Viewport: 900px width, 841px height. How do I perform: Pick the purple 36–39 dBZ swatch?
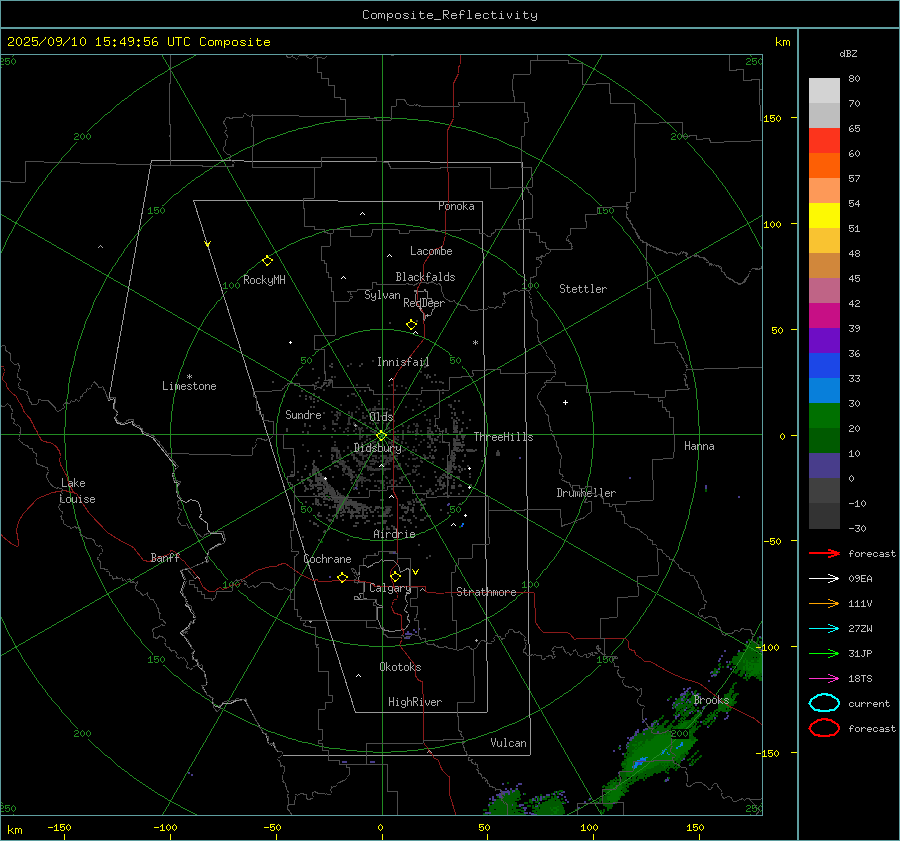click(824, 340)
